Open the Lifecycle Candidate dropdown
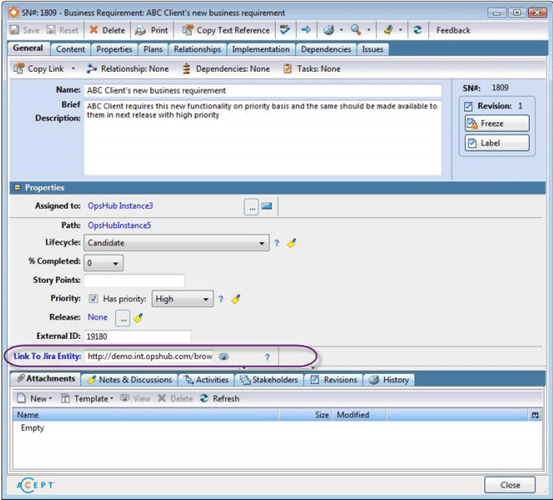Image resolution: width=553 pixels, height=500 pixels. (x=176, y=243)
